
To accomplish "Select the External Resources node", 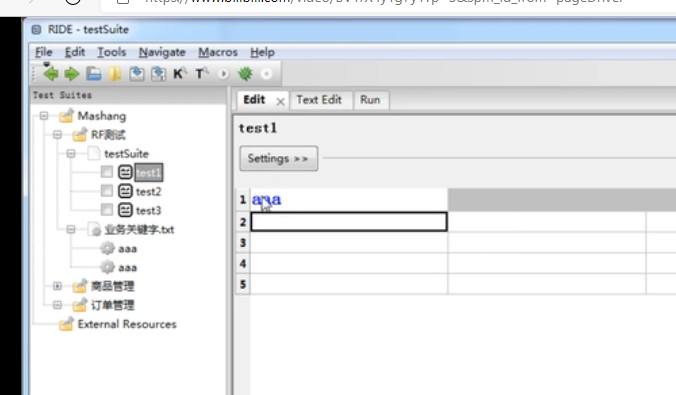I will pyautogui.click(x=127, y=324).
